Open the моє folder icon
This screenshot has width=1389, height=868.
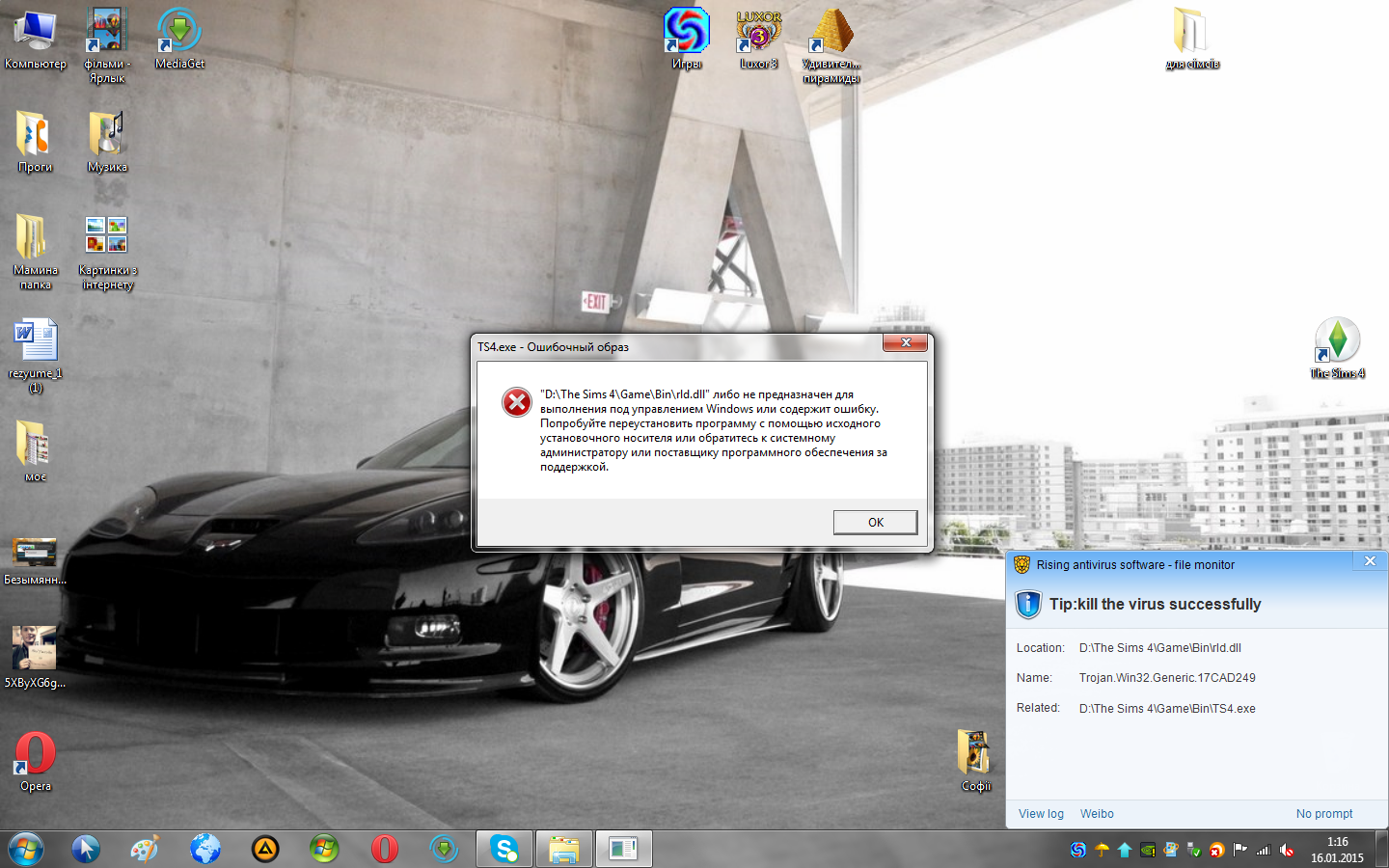point(36,451)
